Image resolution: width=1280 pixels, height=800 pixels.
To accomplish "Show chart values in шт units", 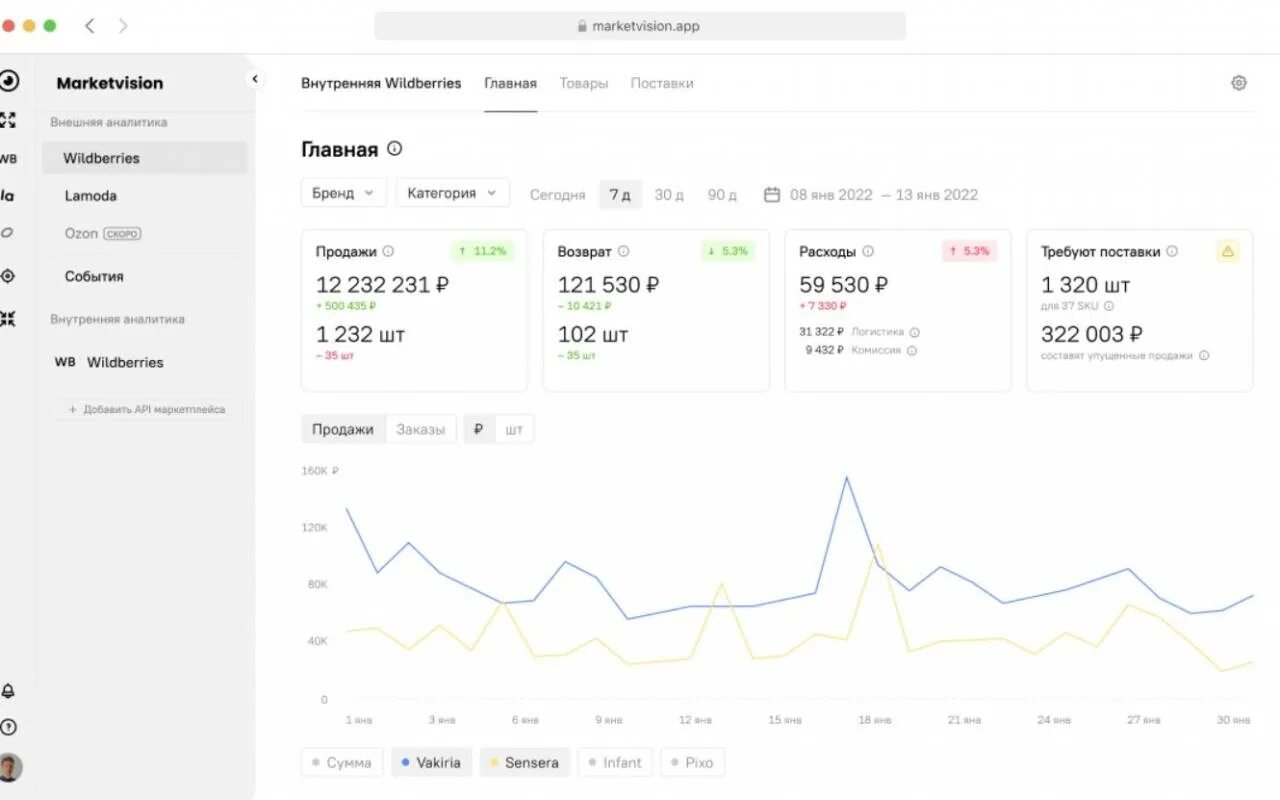I will [514, 429].
